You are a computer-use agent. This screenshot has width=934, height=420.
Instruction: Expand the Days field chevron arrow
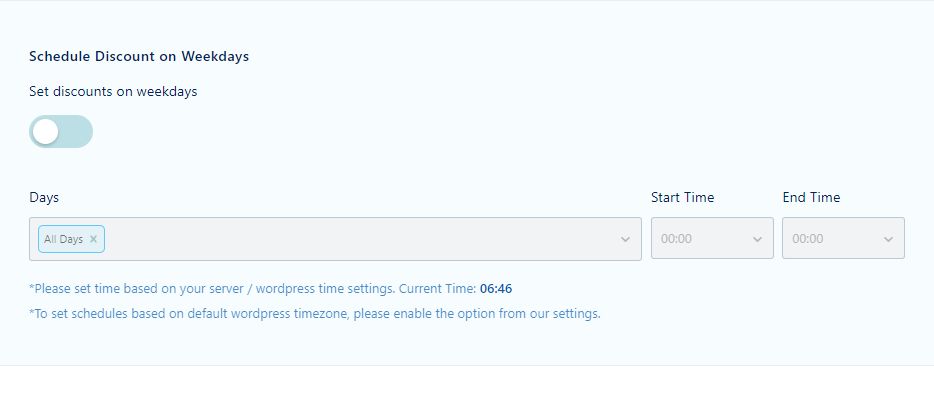coord(625,239)
